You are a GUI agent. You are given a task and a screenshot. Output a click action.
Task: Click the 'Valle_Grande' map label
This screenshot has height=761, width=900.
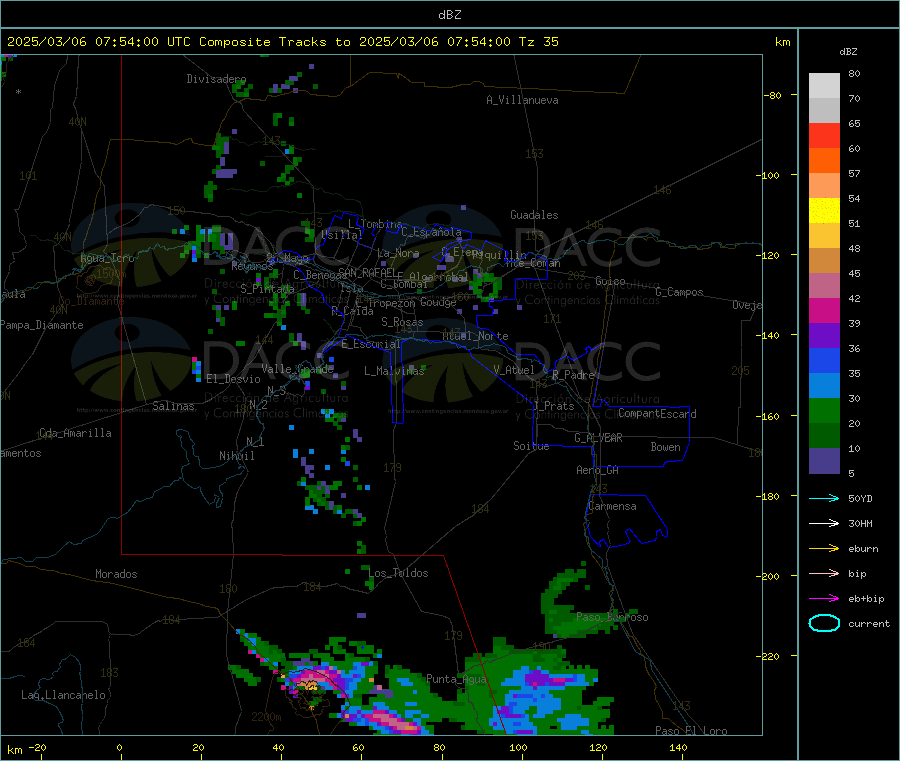click(x=297, y=369)
